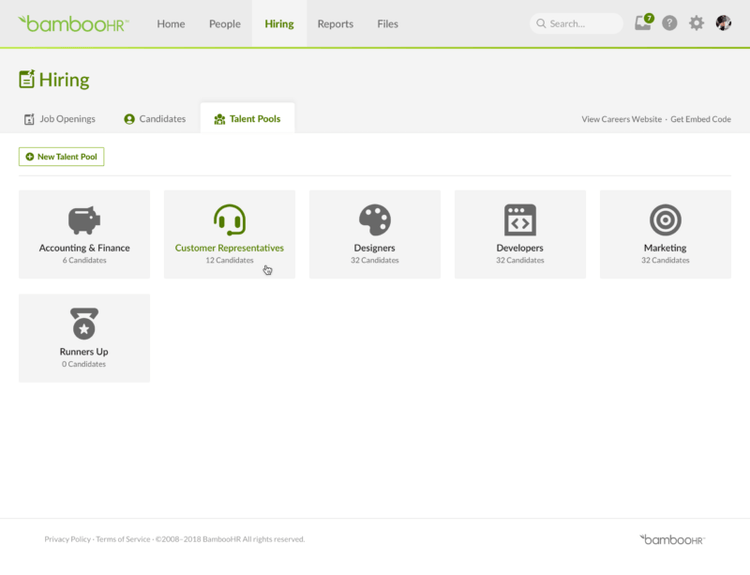Image resolution: width=750 pixels, height=575 pixels.
Task: Switch to the Job Openings tab
Action: pyautogui.click(x=60, y=119)
